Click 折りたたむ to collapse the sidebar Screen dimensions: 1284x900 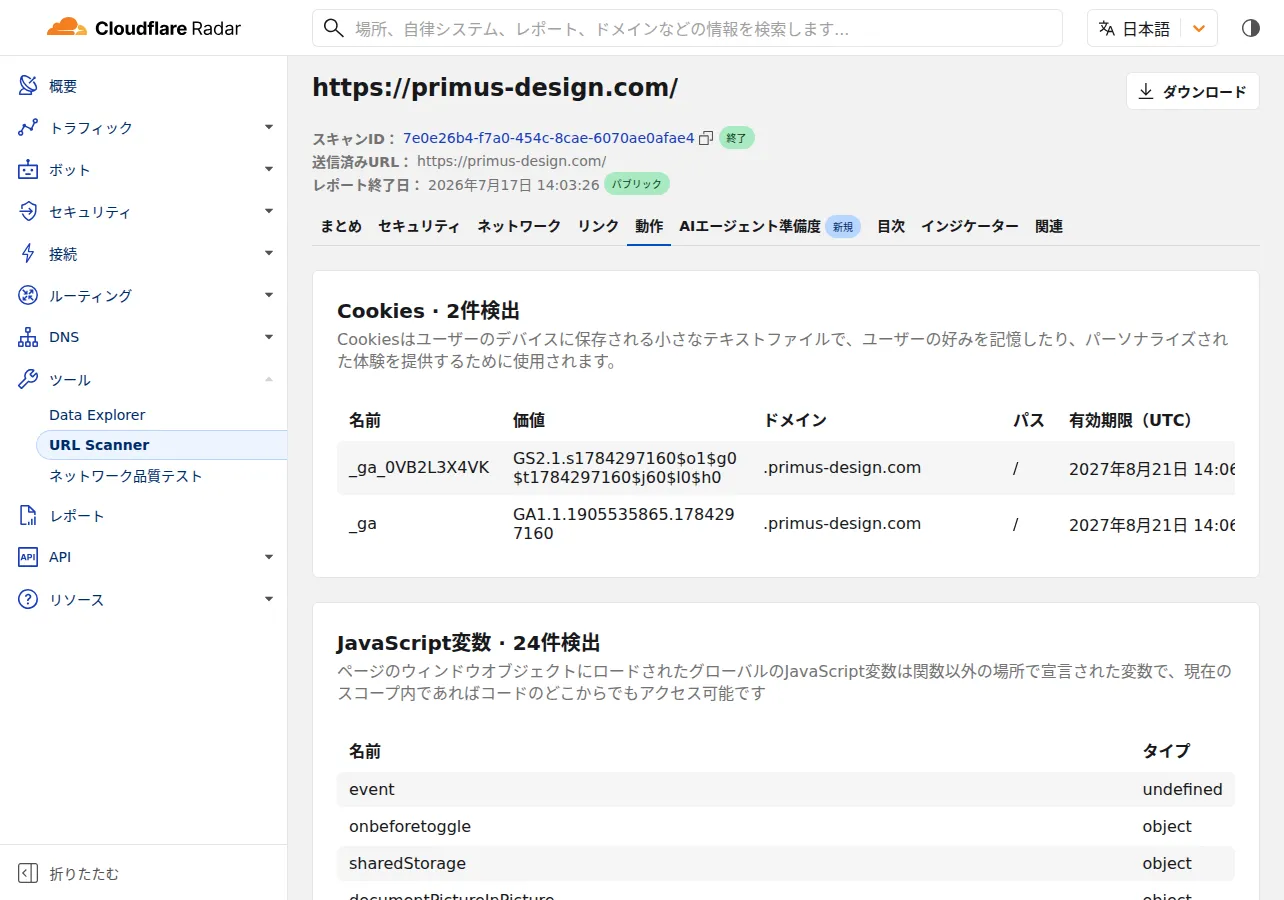[x=84, y=874]
